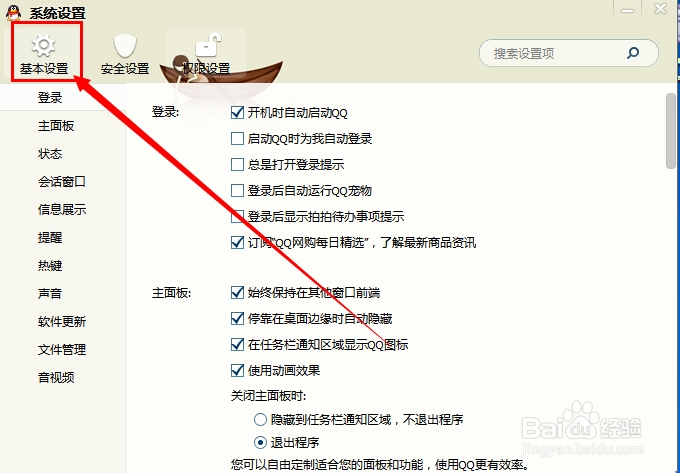
Task: Open 热键 settings in sidebar
Action: click(x=50, y=265)
